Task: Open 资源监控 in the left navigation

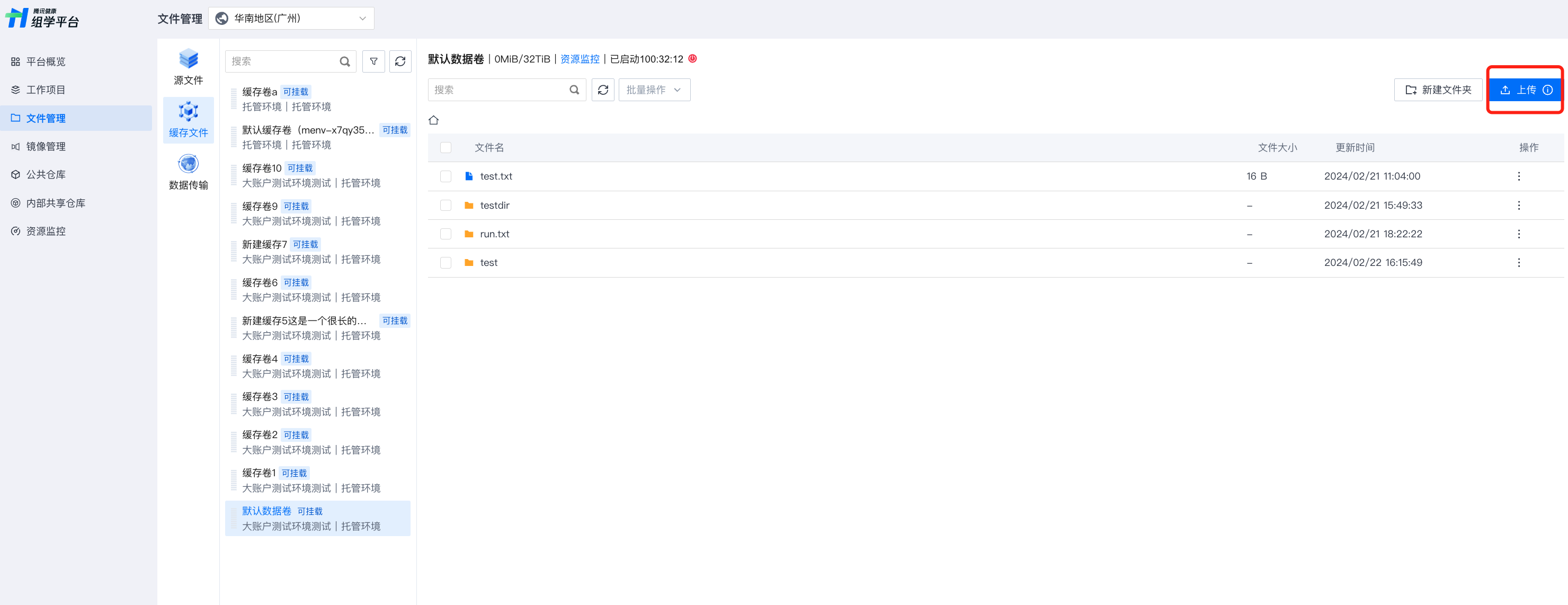Action: tap(46, 232)
